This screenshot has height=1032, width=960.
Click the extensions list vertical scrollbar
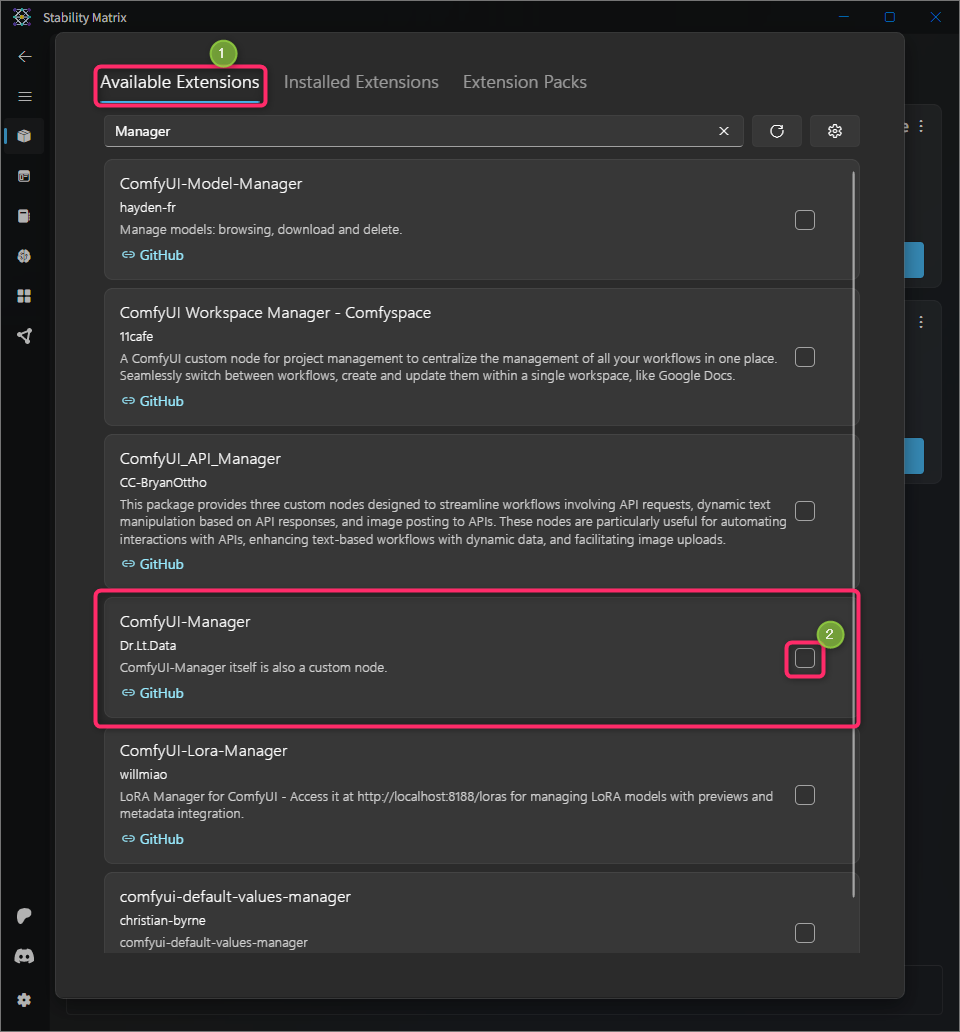(853, 534)
